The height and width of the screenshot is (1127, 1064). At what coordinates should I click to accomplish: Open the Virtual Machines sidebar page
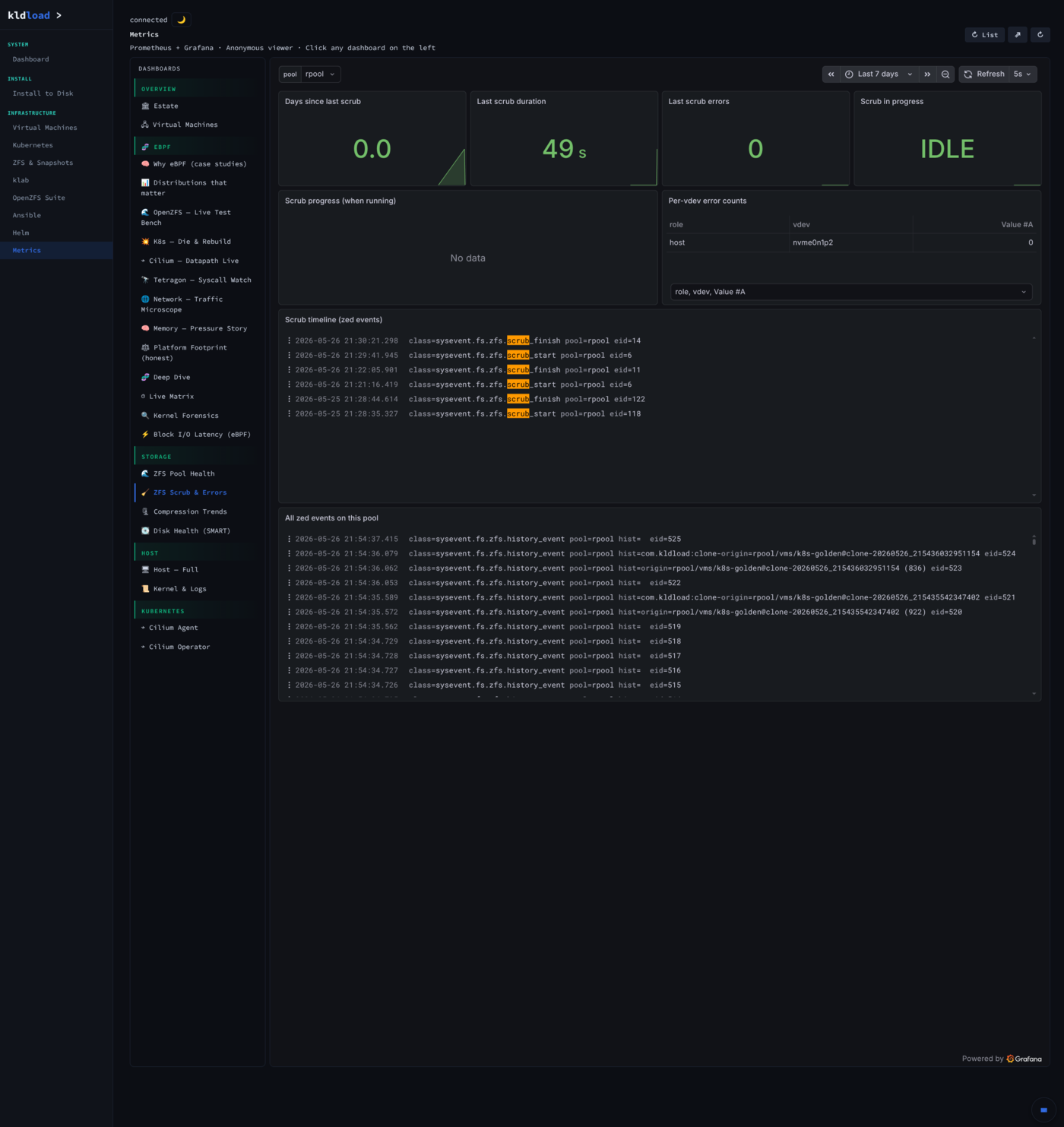45,128
